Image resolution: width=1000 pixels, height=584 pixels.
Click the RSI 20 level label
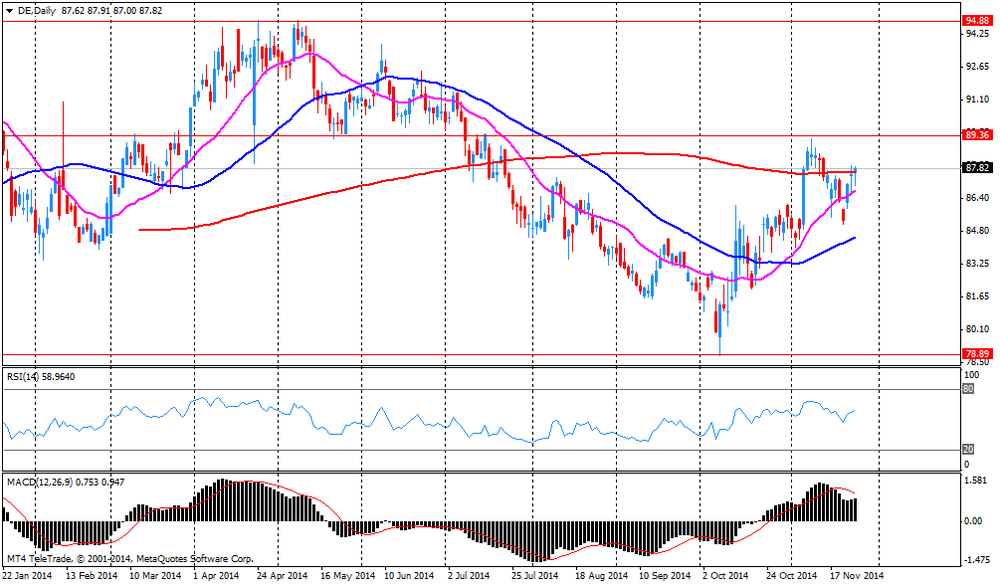968,449
